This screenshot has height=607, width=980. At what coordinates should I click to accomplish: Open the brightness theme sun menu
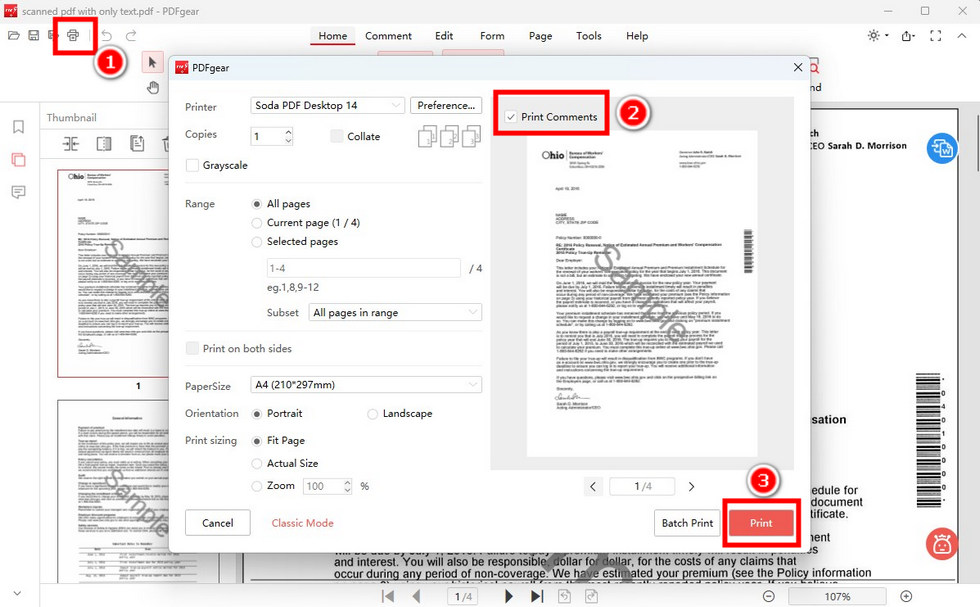878,36
